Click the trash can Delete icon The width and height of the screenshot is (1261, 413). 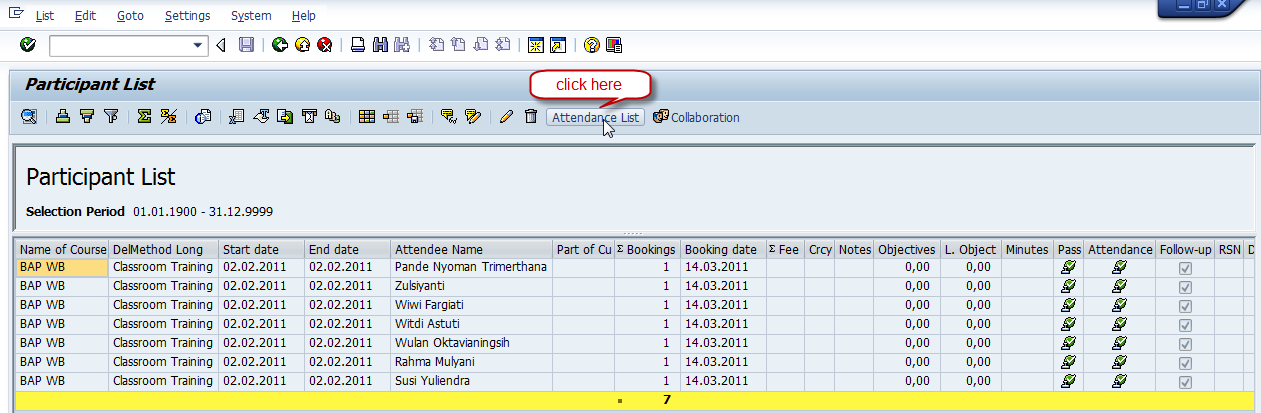click(531, 117)
